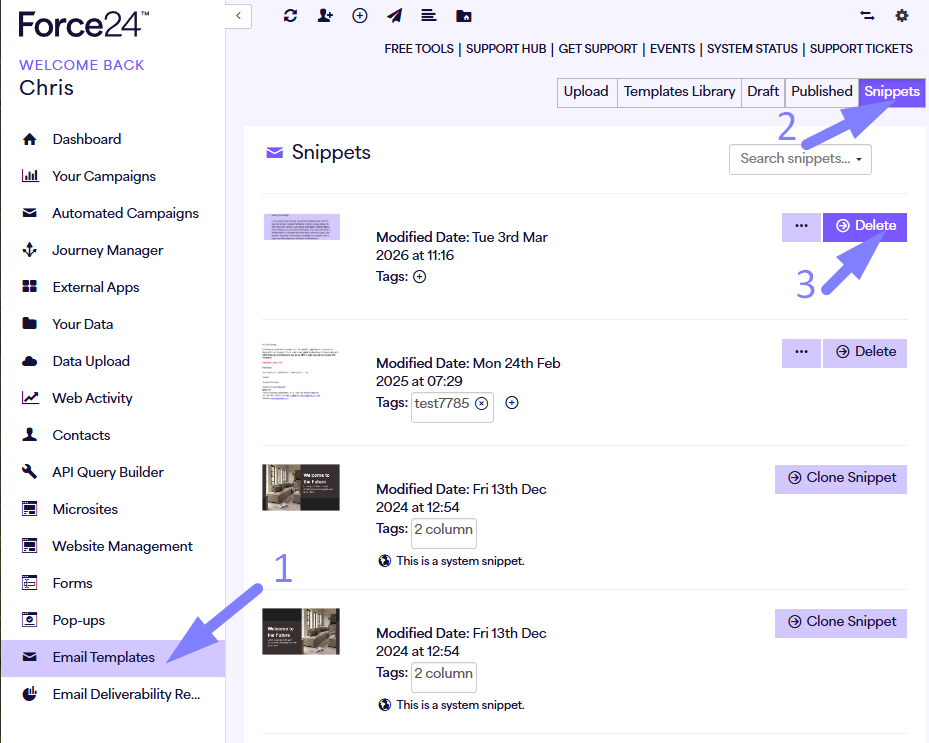The width and height of the screenshot is (929, 743).
Task: Click the Microsites sidebar icon
Action: click(x=30, y=509)
